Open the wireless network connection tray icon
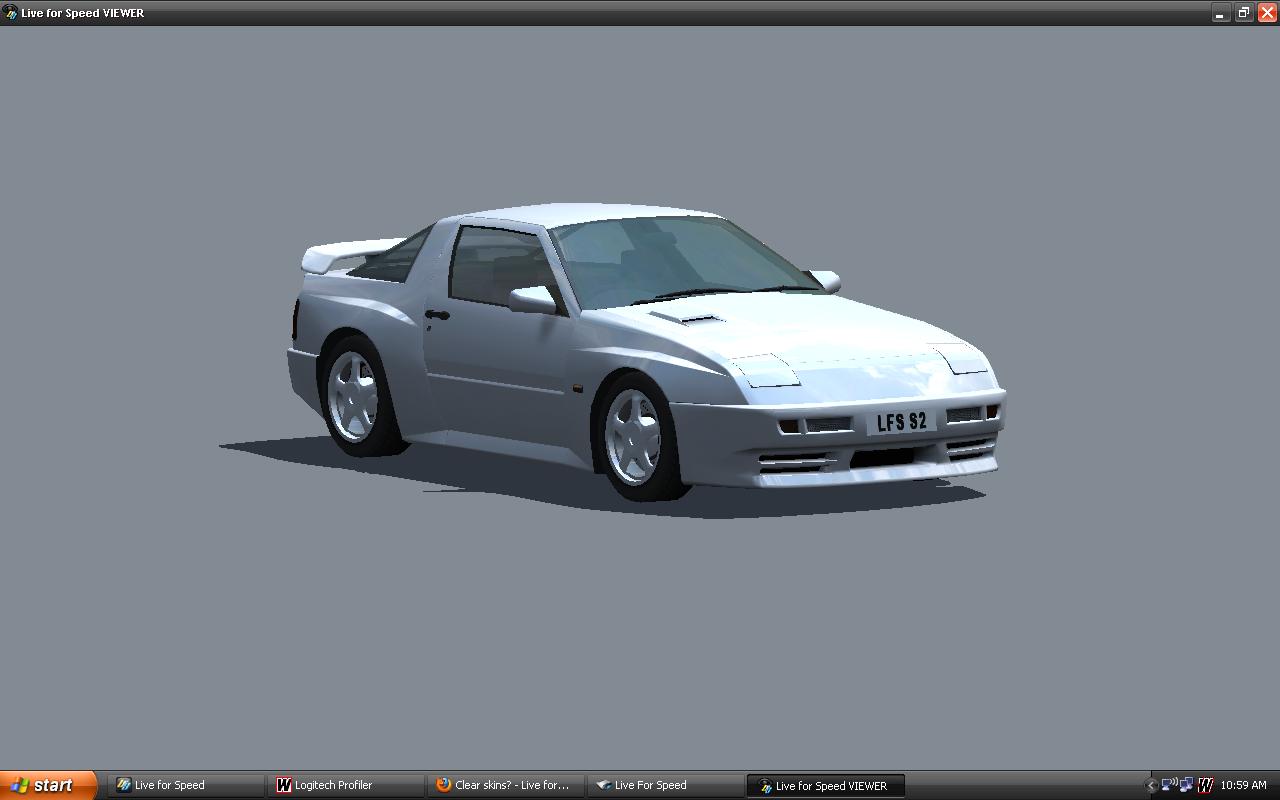Viewport: 1280px width, 800px height. 1168,785
